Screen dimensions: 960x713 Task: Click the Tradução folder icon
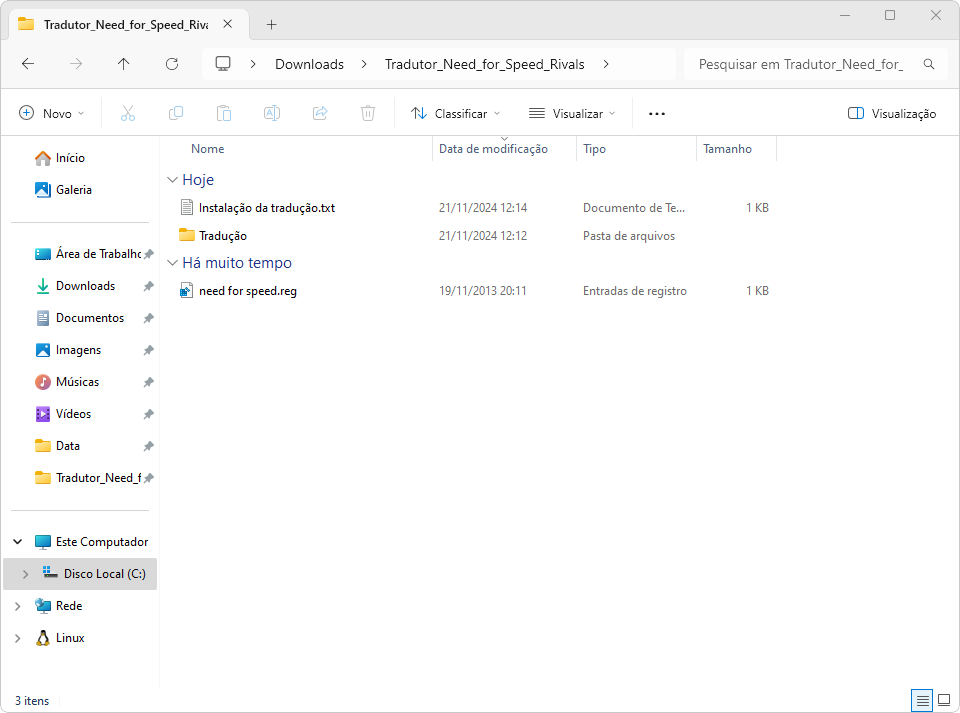(x=187, y=235)
